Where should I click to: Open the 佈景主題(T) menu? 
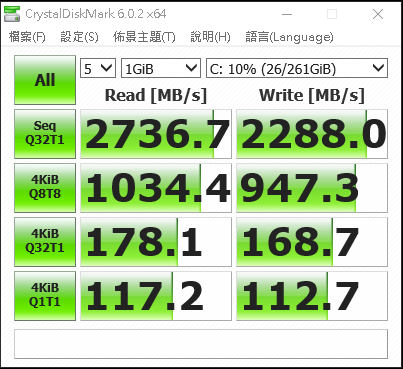coord(144,37)
